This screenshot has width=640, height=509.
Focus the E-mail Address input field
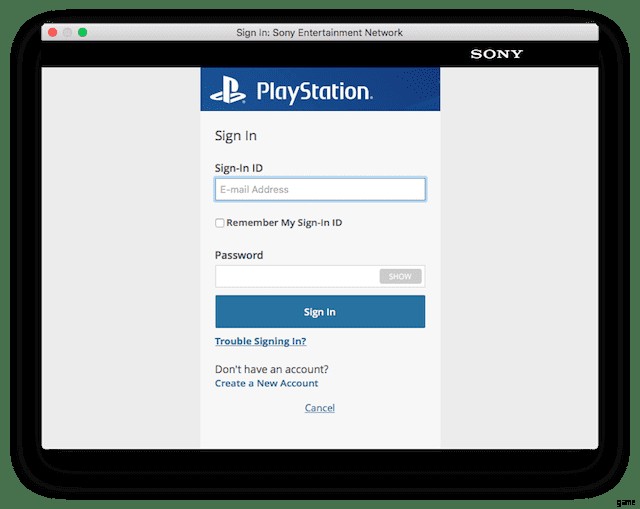319,189
